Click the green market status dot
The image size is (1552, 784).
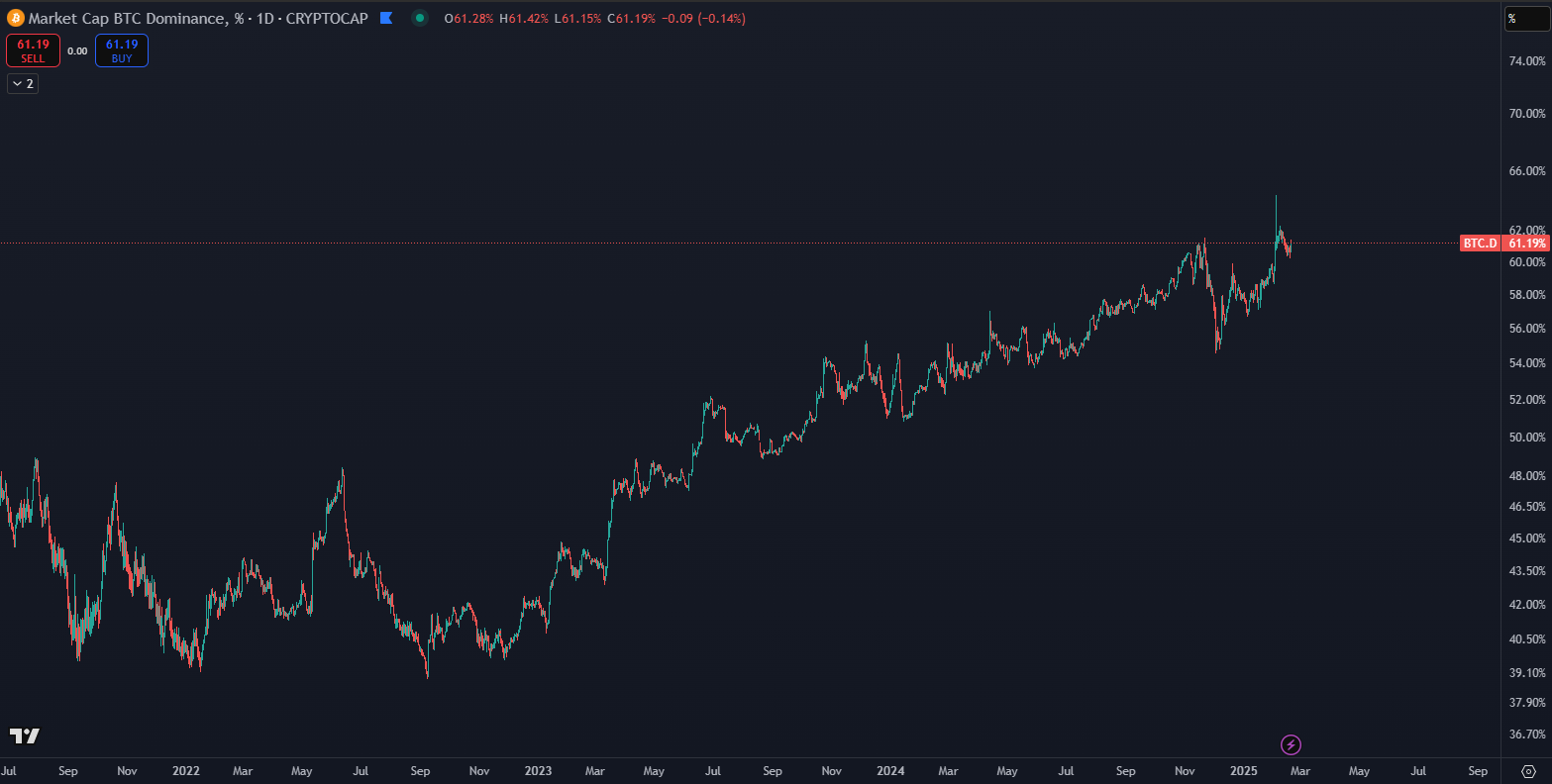pyautogui.click(x=420, y=18)
